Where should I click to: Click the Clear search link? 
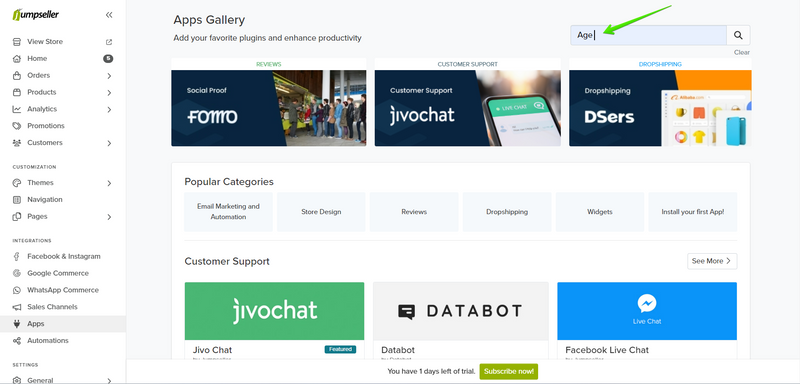742,53
